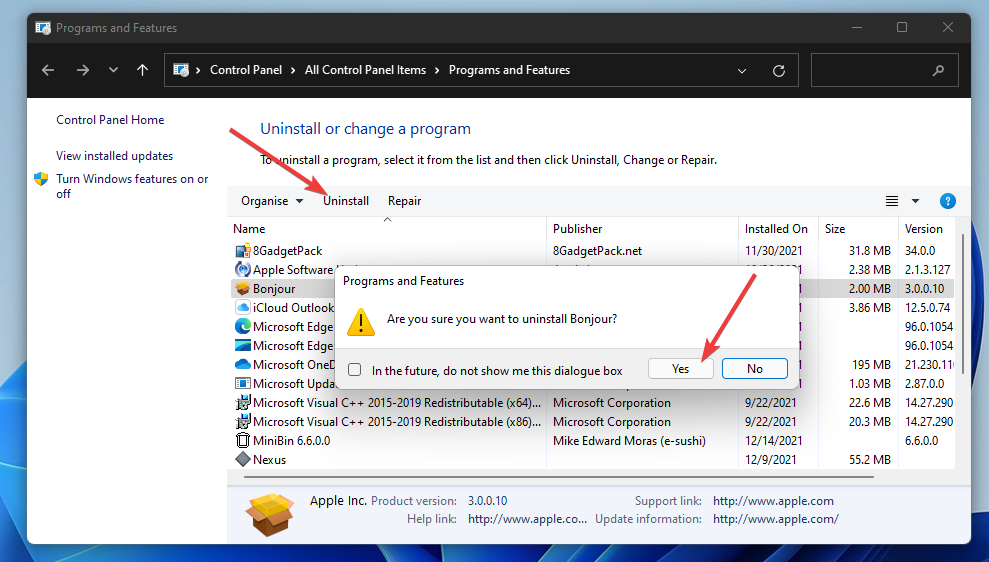Image resolution: width=989 pixels, height=562 pixels.
Task: Click the 55.2 MB size cell
Action: [869, 460]
